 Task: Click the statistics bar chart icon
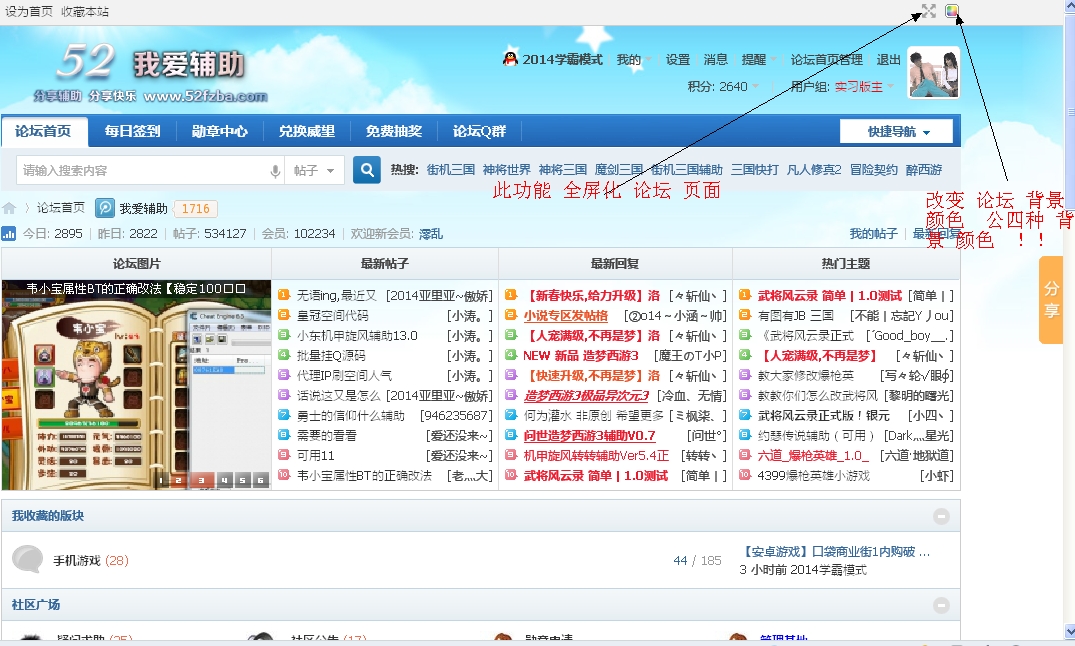(9, 233)
